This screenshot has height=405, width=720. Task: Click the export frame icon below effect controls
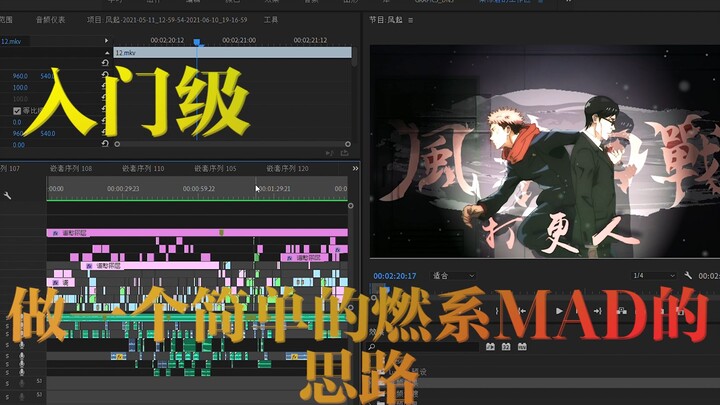[x=344, y=153]
